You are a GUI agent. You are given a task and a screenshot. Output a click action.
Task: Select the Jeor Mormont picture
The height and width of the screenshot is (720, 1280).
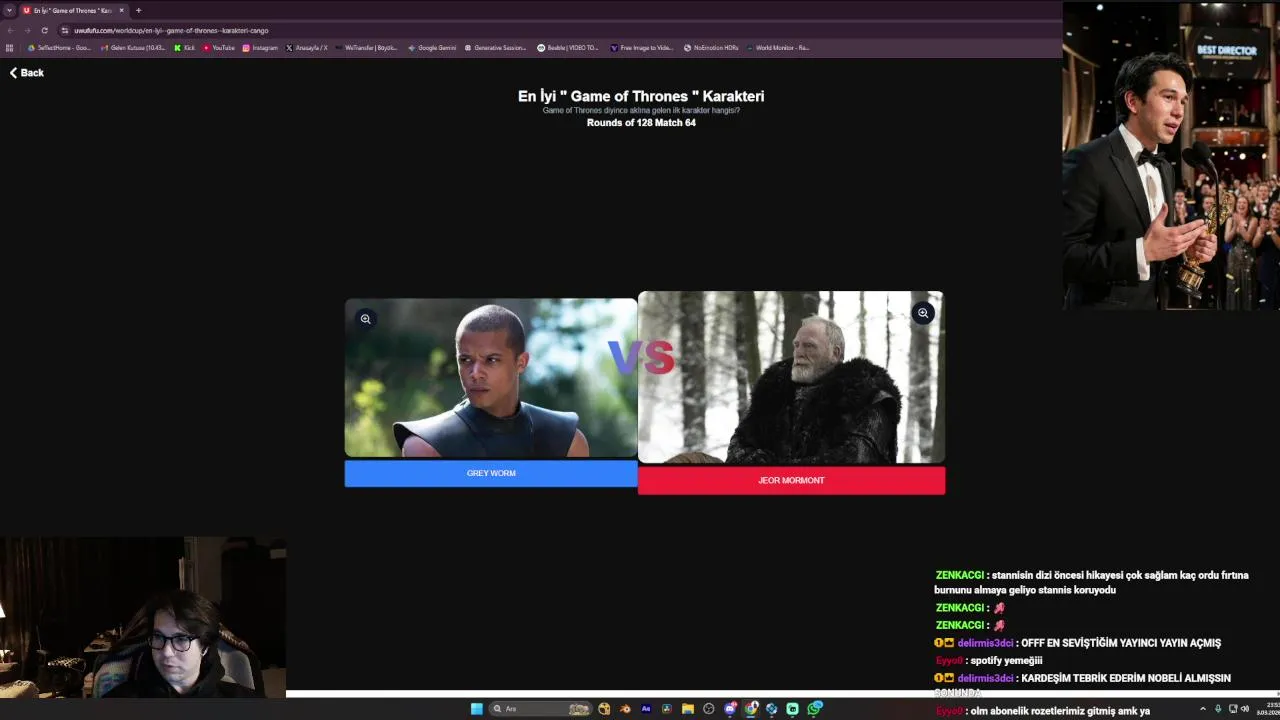[791, 377]
